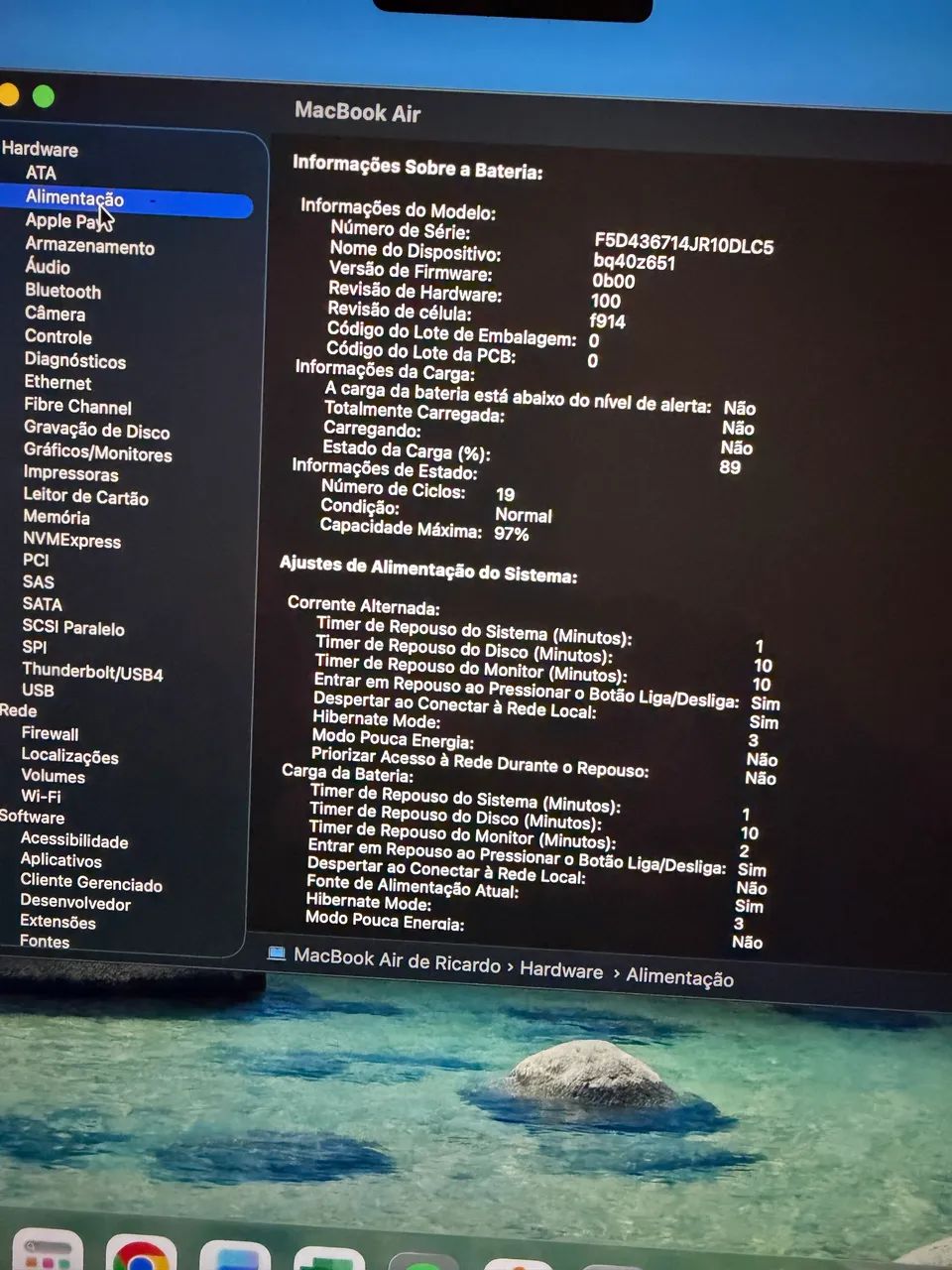Click Condição value Normal
Viewport: 952px width, 1270px height.
(x=524, y=515)
